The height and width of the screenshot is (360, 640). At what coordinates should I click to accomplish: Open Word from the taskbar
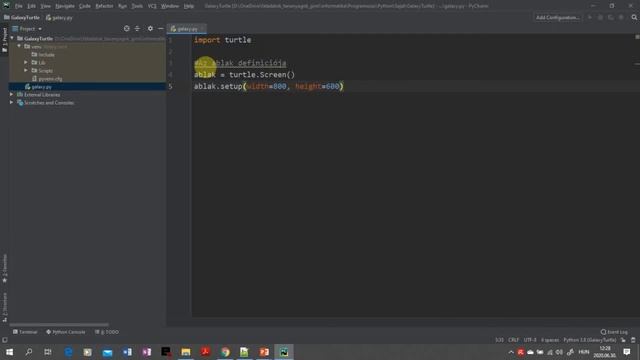pos(127,352)
